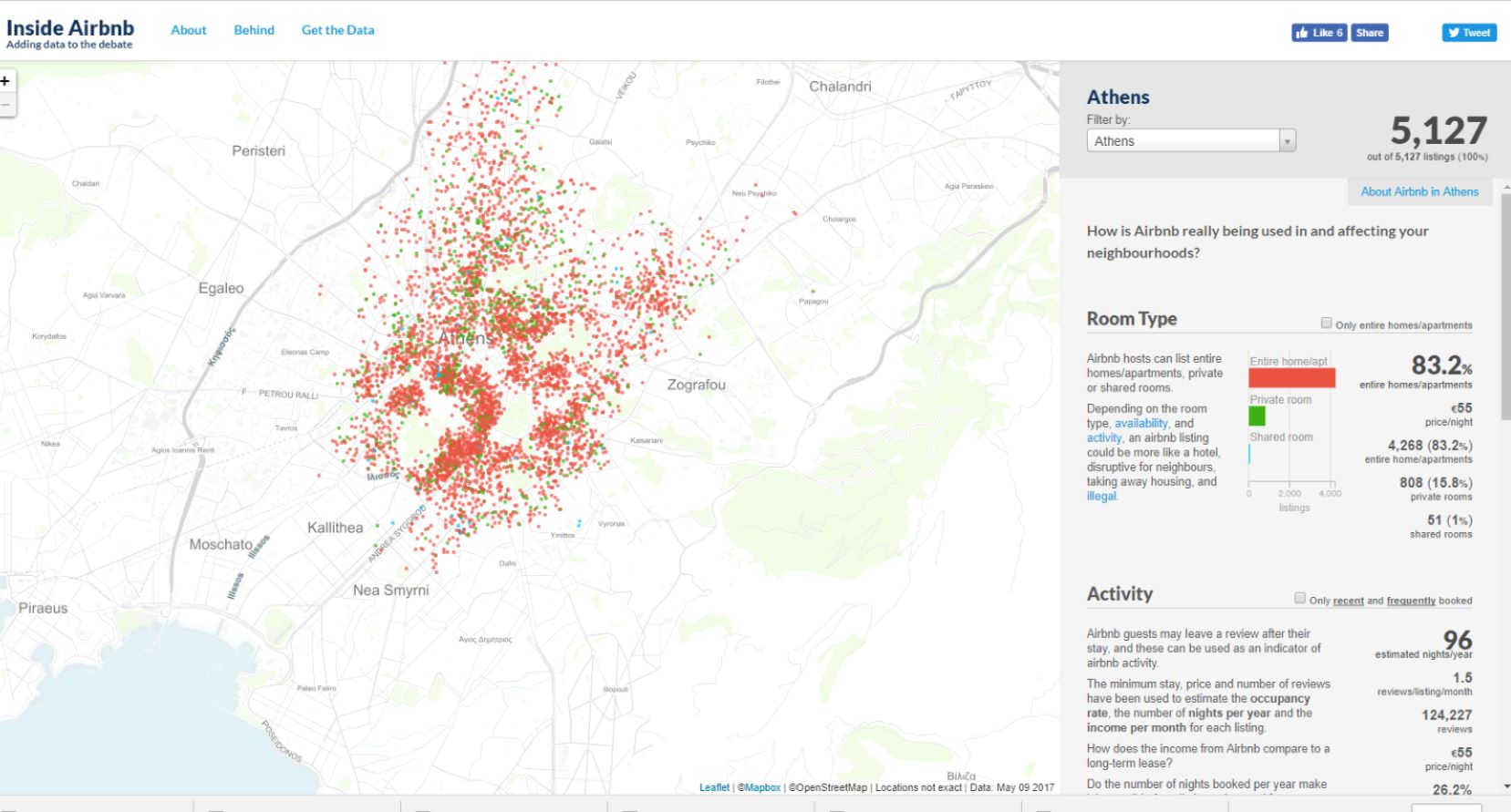Click the Chalandri map label
The width and height of the screenshot is (1511, 812).
pyautogui.click(x=840, y=87)
